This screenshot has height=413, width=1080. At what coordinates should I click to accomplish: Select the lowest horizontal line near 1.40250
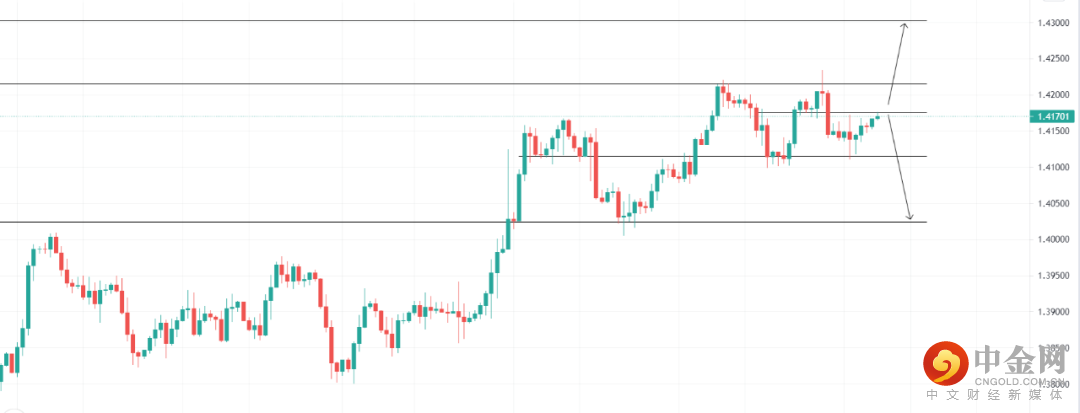coord(300,221)
